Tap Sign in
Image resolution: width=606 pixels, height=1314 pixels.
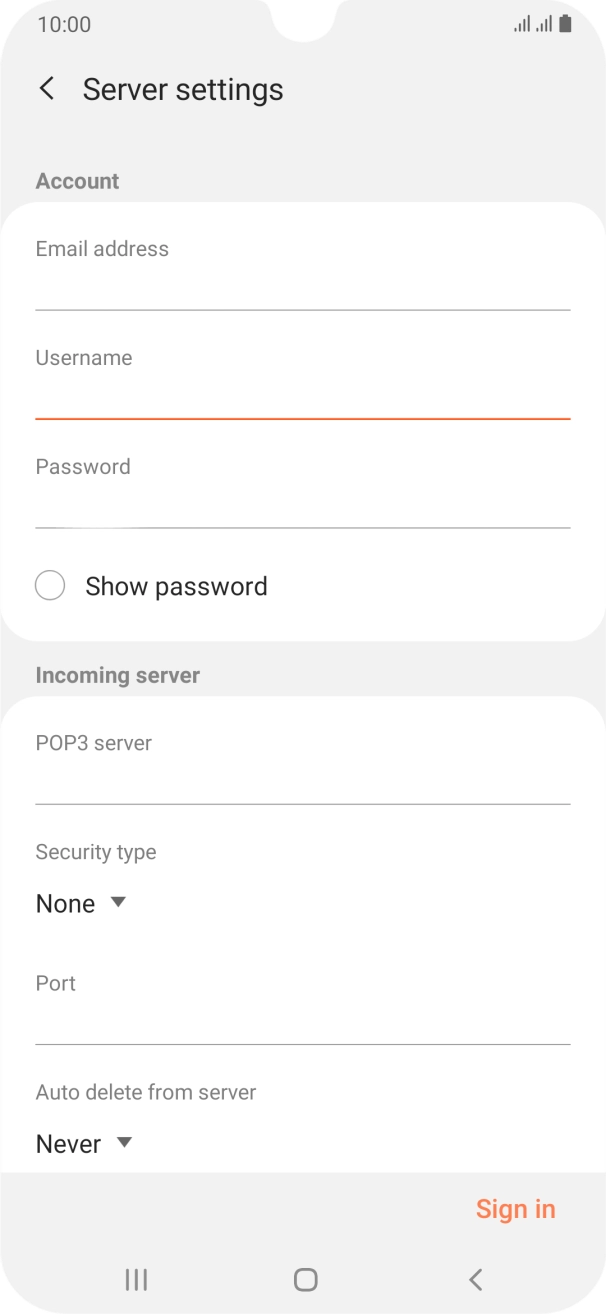(x=516, y=1208)
